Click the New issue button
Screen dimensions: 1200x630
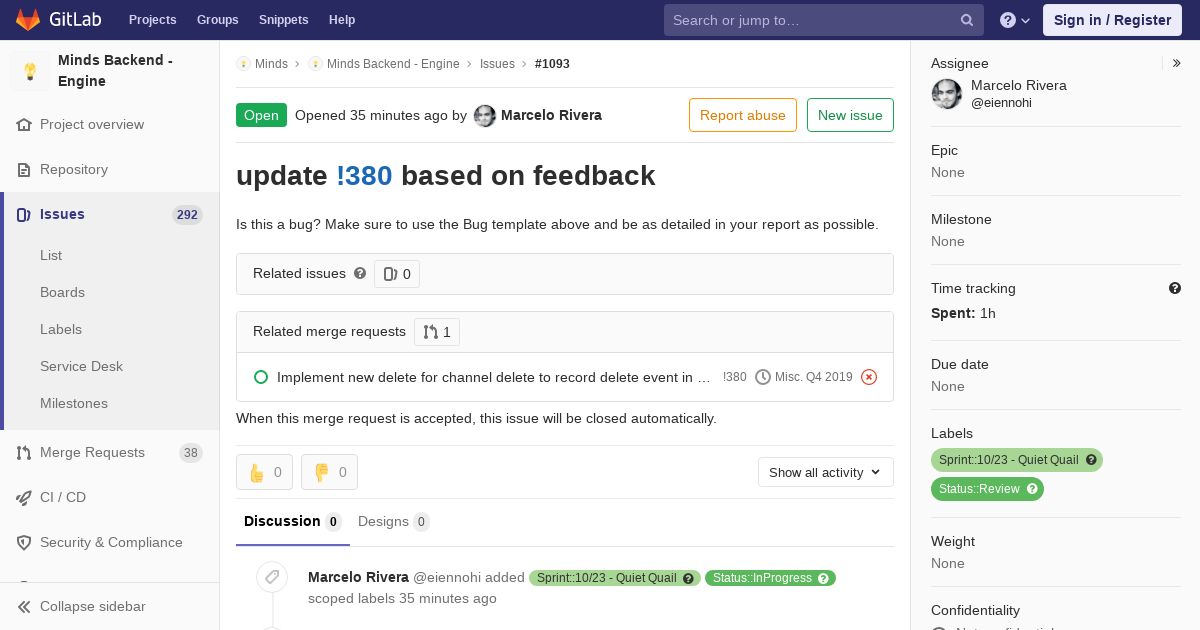coord(850,115)
